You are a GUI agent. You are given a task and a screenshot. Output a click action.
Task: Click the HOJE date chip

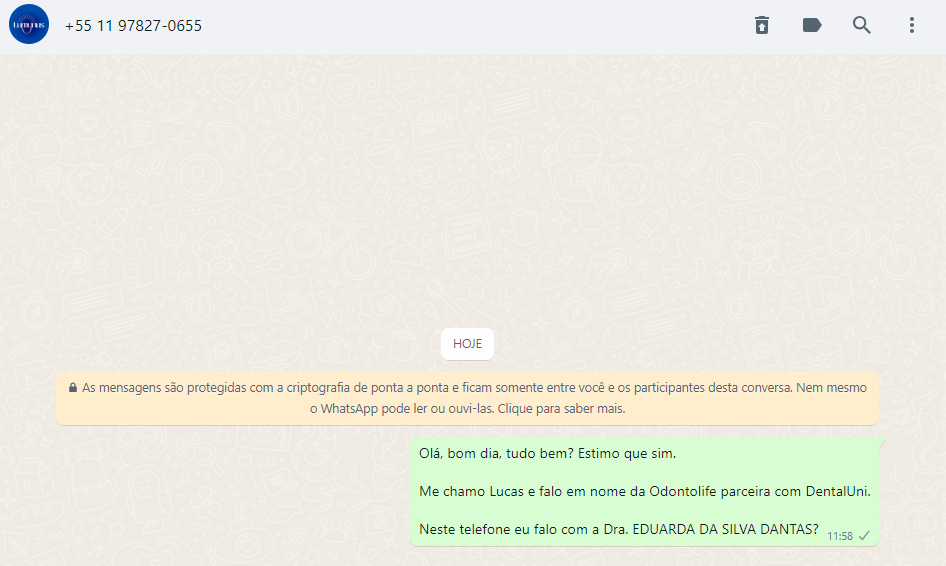468,344
